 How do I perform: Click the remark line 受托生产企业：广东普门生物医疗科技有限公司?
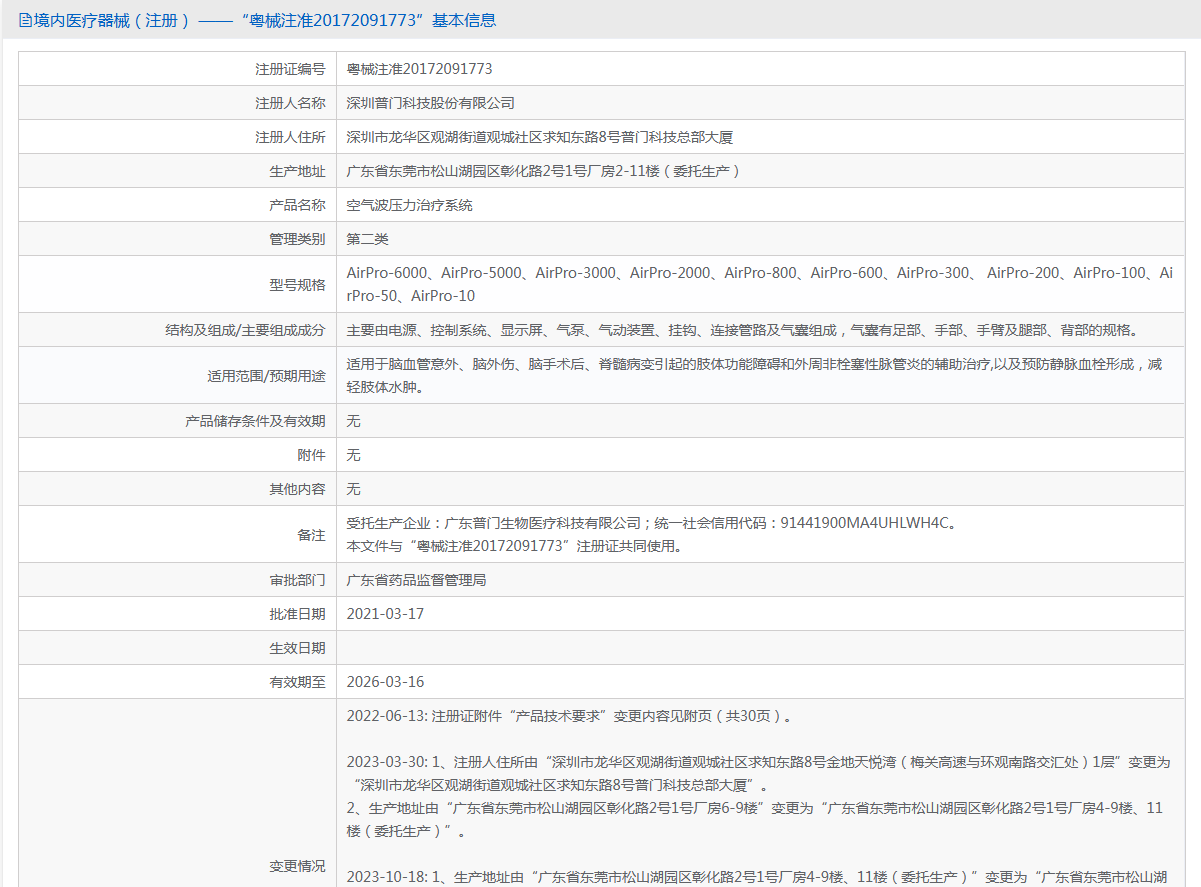[650, 523]
